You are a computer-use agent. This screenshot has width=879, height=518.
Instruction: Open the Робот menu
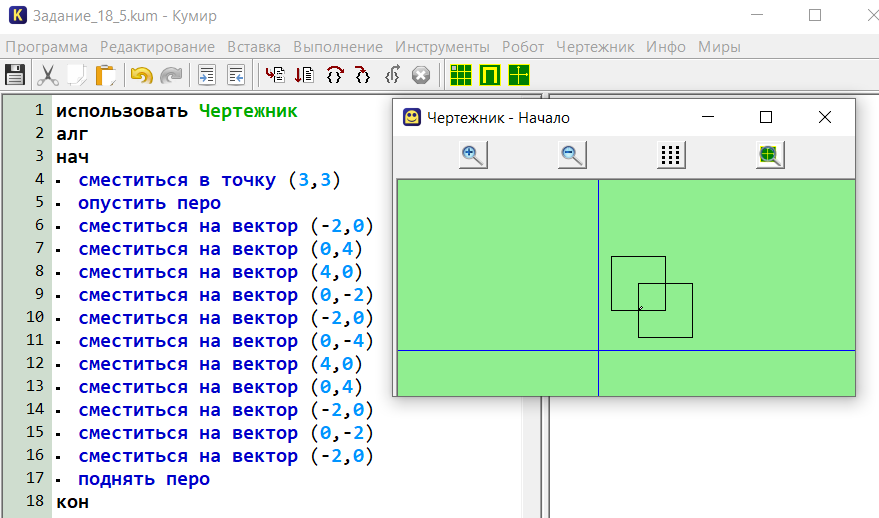[522, 47]
